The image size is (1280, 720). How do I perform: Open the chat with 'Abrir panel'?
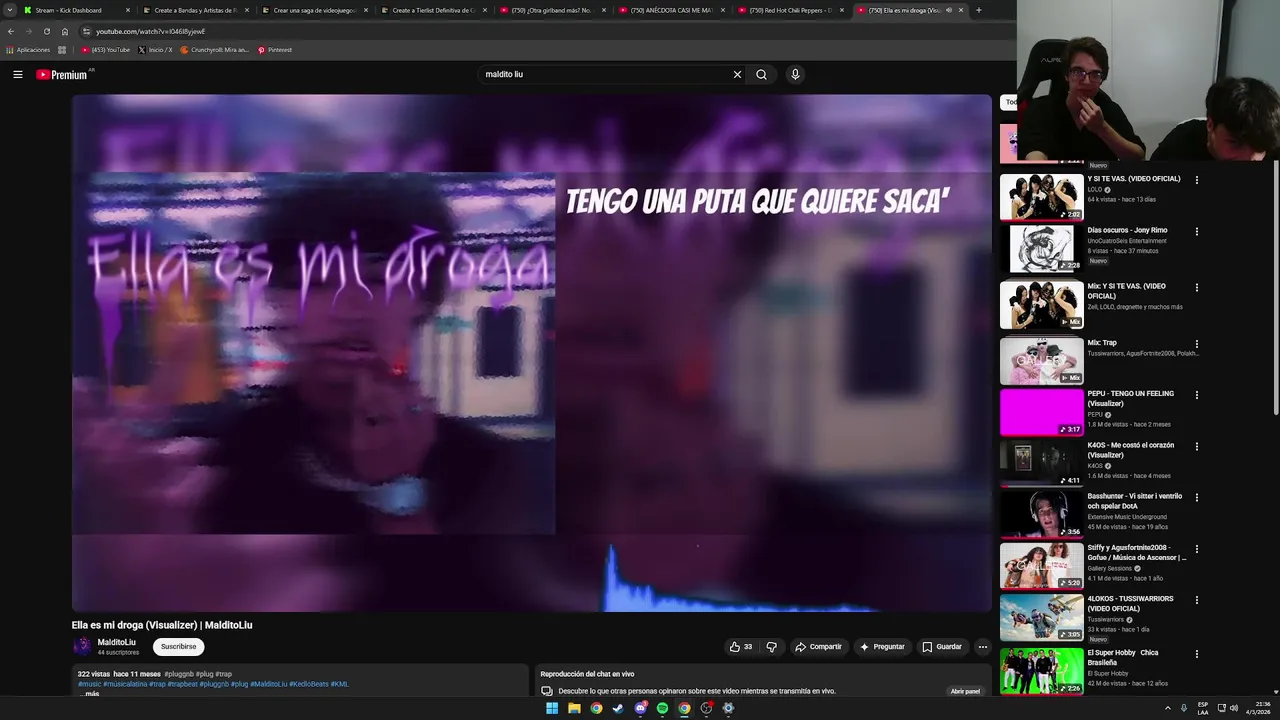point(965,691)
